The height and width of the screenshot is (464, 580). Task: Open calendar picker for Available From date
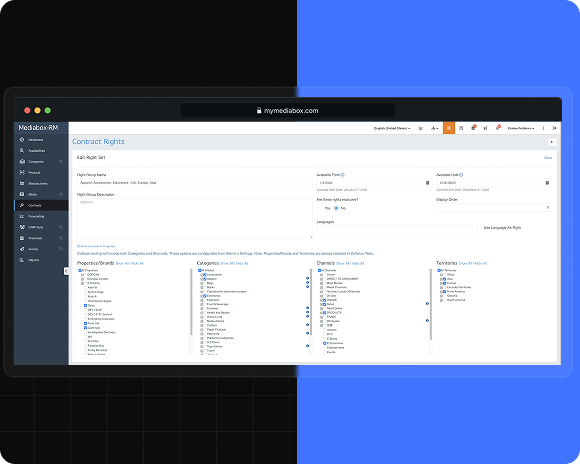point(428,182)
